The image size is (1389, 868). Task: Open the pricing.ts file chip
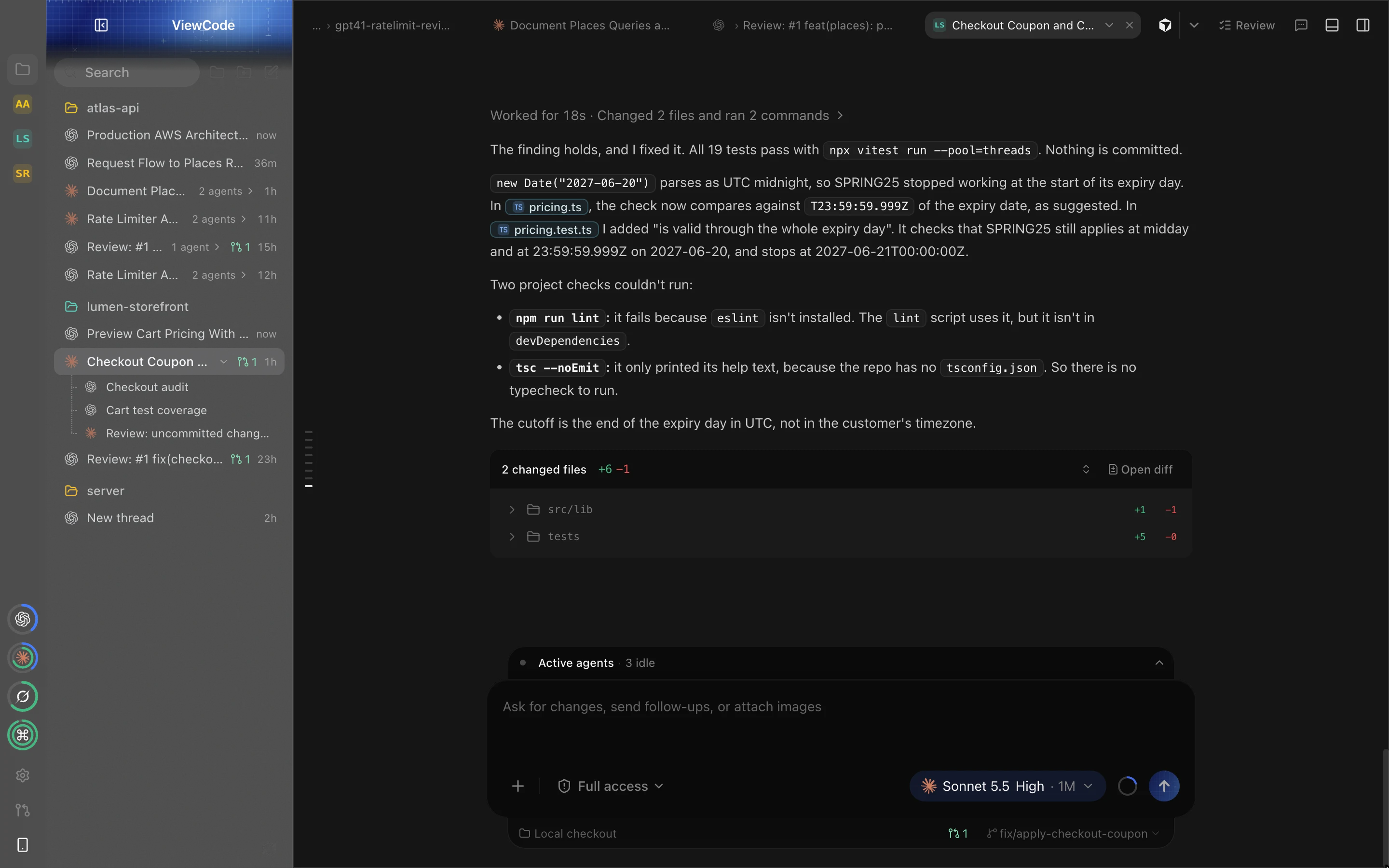click(x=547, y=207)
